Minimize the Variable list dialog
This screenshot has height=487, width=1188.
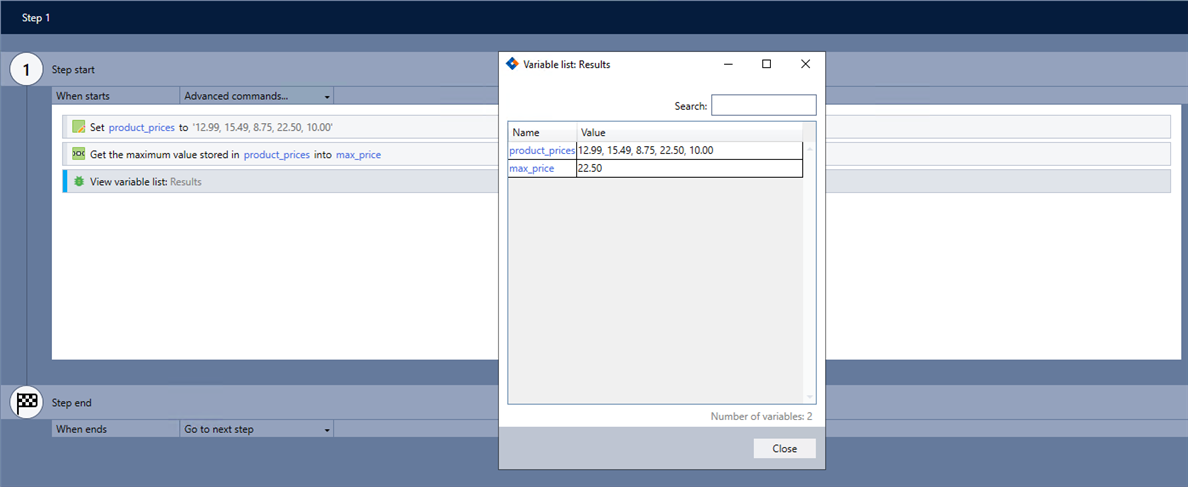(728, 64)
